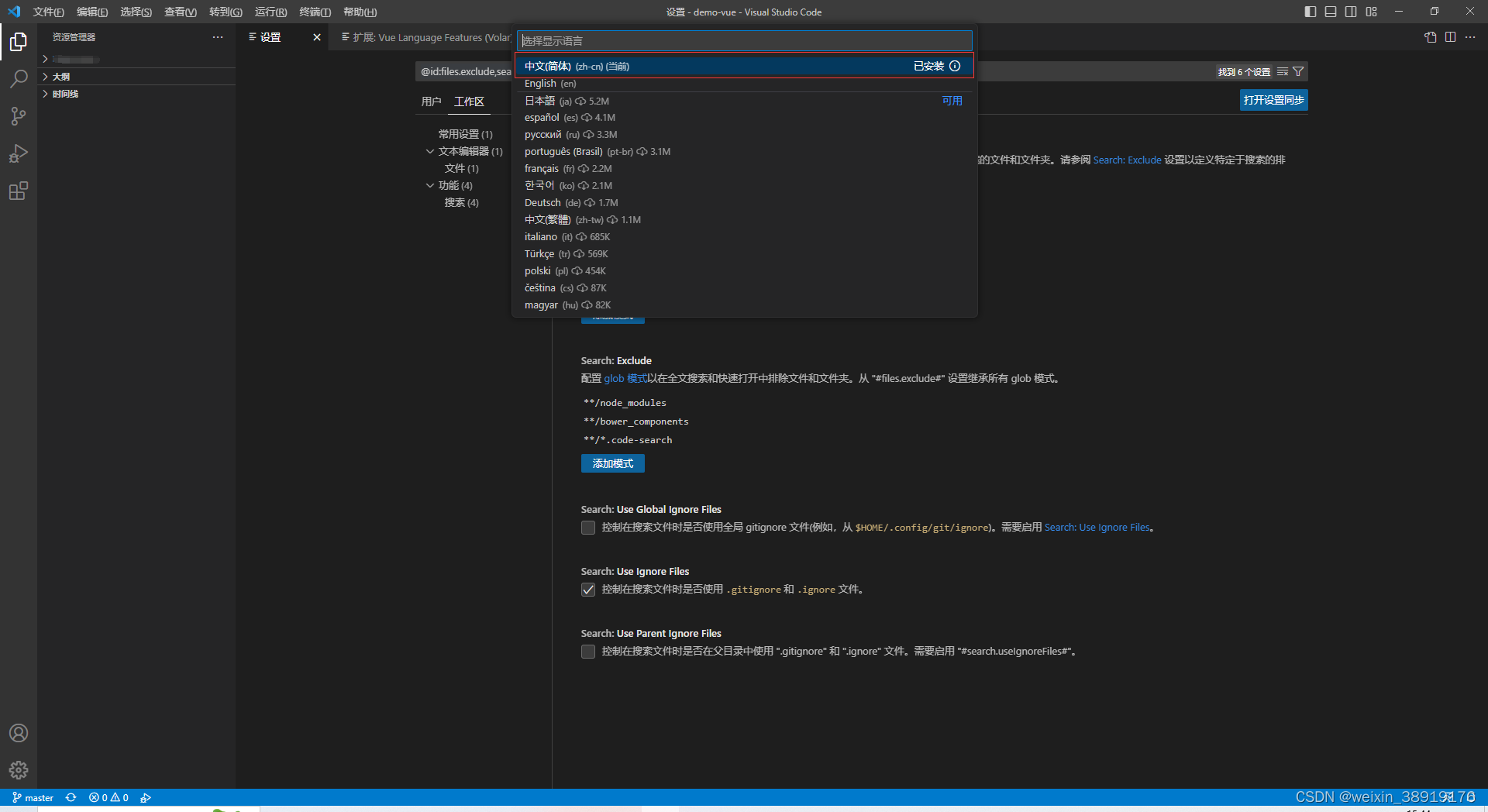Focus the 选择显示语言 input box

click(x=744, y=40)
